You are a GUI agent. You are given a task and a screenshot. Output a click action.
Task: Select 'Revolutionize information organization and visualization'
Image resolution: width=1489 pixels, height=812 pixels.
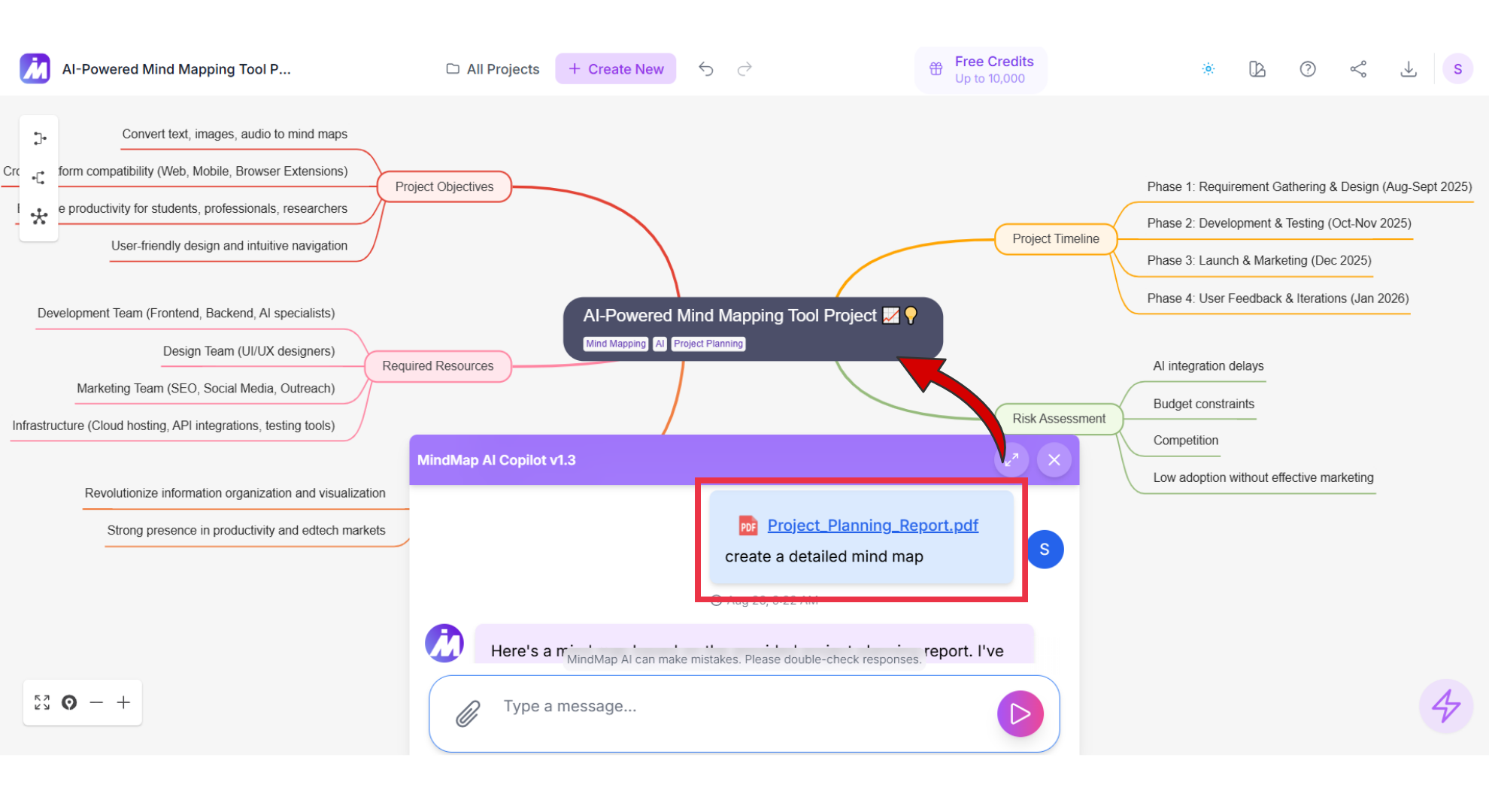235,493
